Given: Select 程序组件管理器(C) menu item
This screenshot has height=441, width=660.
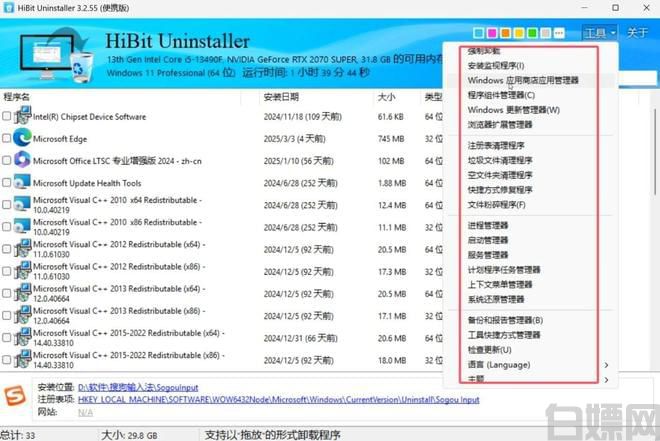Looking at the screenshot, I should 501,95.
